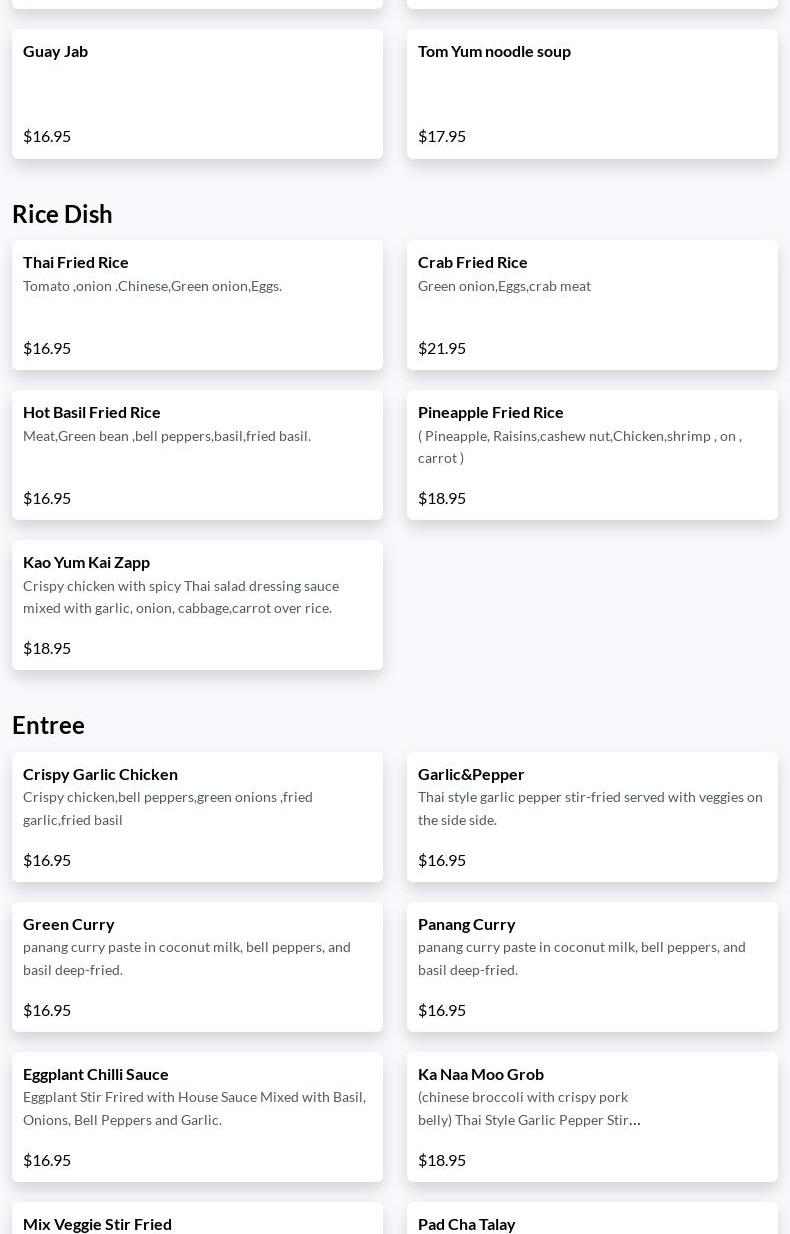This screenshot has height=1234, width=790.
Task: Select the Mix Veggie Stir Fried title
Action: [x=97, y=1224]
